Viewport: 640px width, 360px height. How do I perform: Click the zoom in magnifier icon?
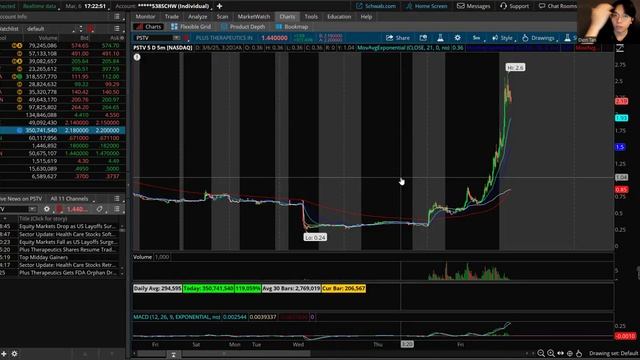[x=551, y=353]
